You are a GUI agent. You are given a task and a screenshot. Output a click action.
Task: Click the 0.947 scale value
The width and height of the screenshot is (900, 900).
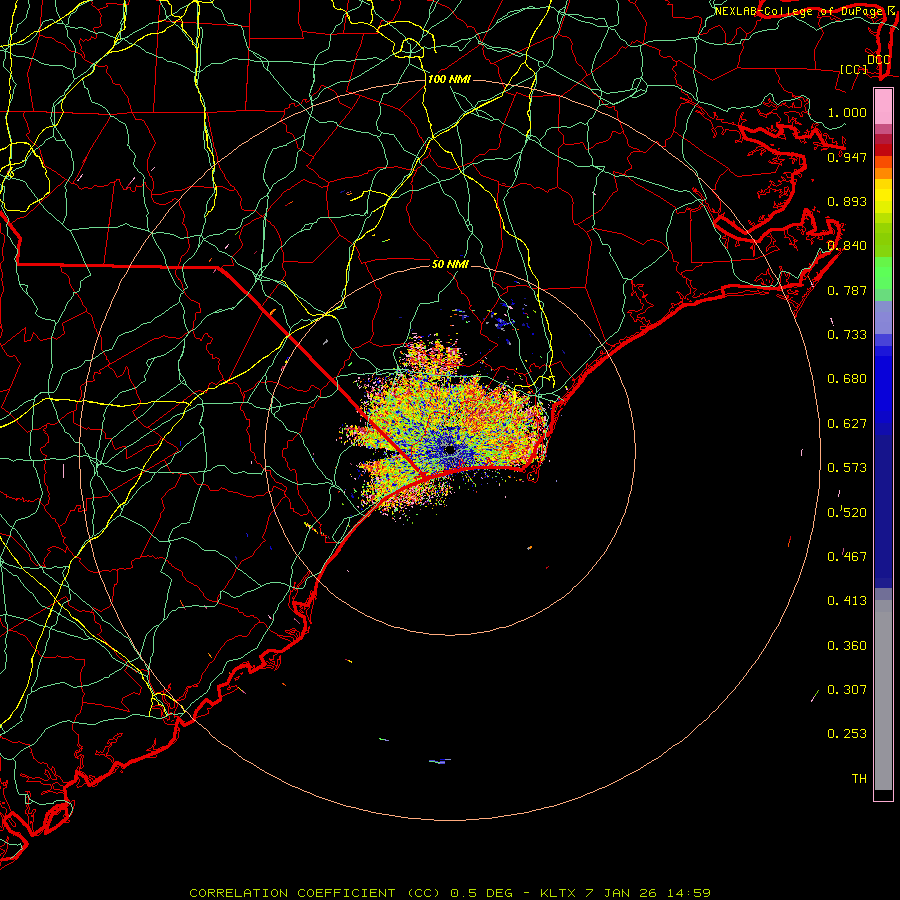847,157
